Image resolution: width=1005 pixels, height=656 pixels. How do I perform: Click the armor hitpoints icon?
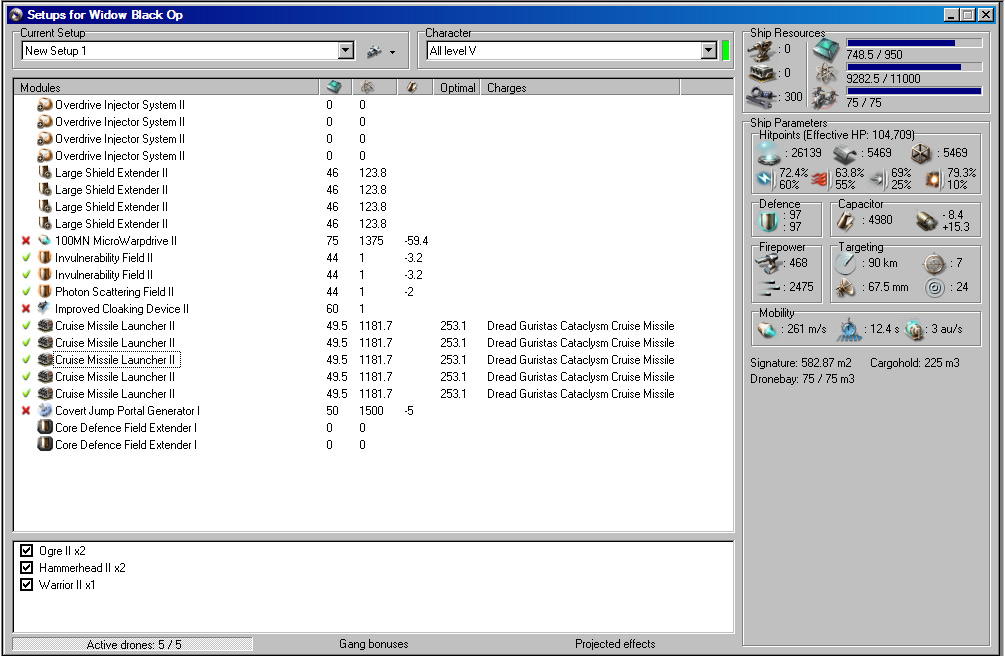[845, 154]
